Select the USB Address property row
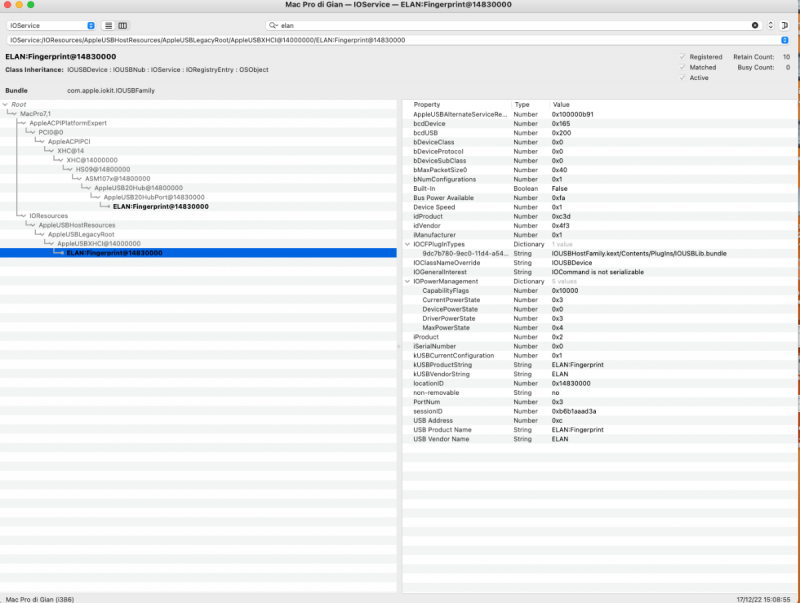 (x=599, y=420)
